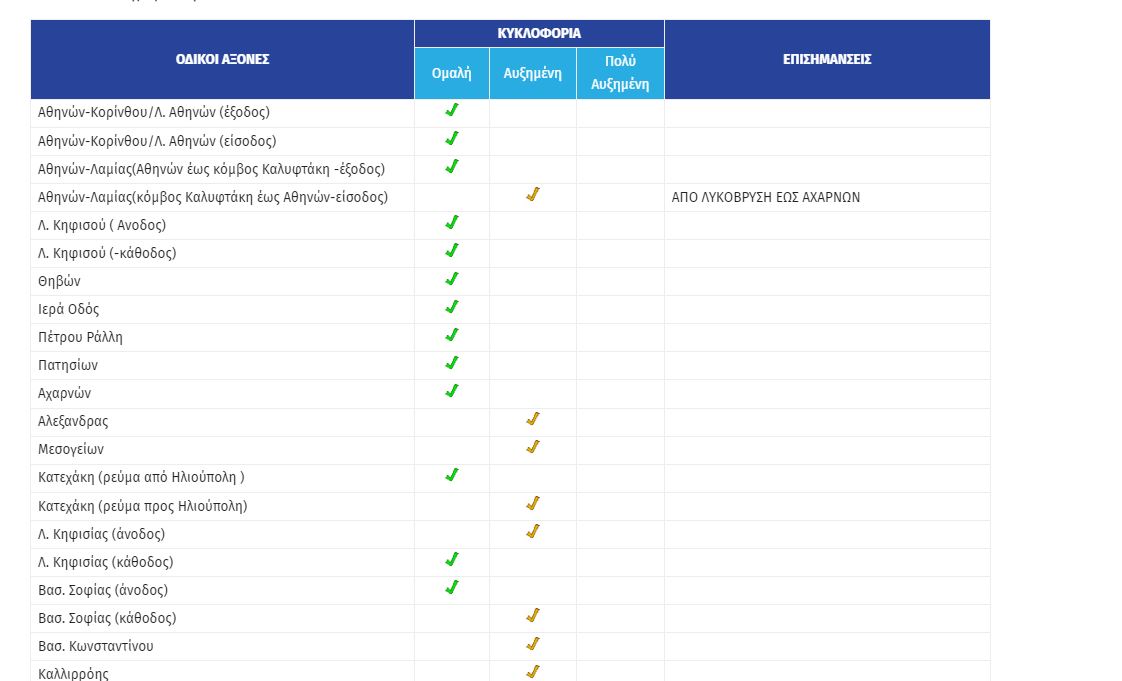Click yellow checkmark for Καλλιρρόης row
1122x681 pixels.
click(x=533, y=672)
